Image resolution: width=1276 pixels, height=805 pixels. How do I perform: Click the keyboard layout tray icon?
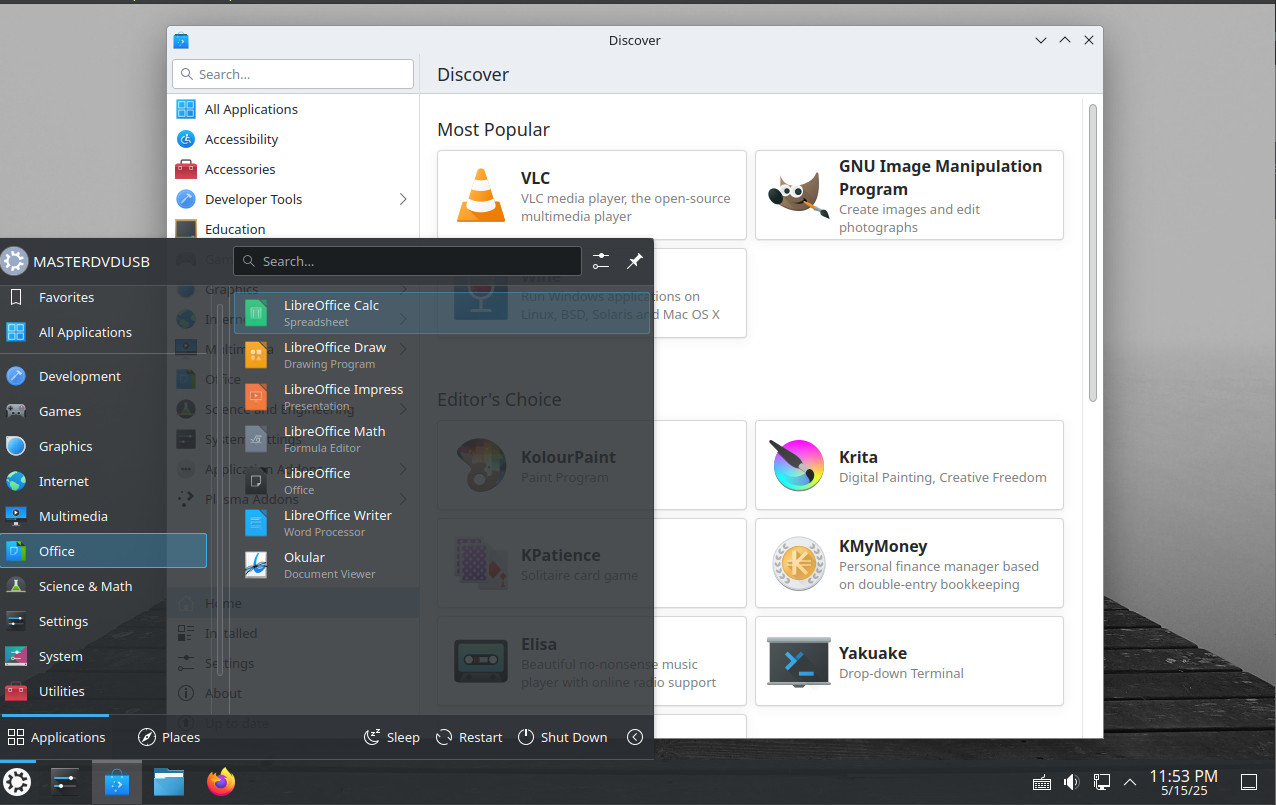(x=1041, y=782)
